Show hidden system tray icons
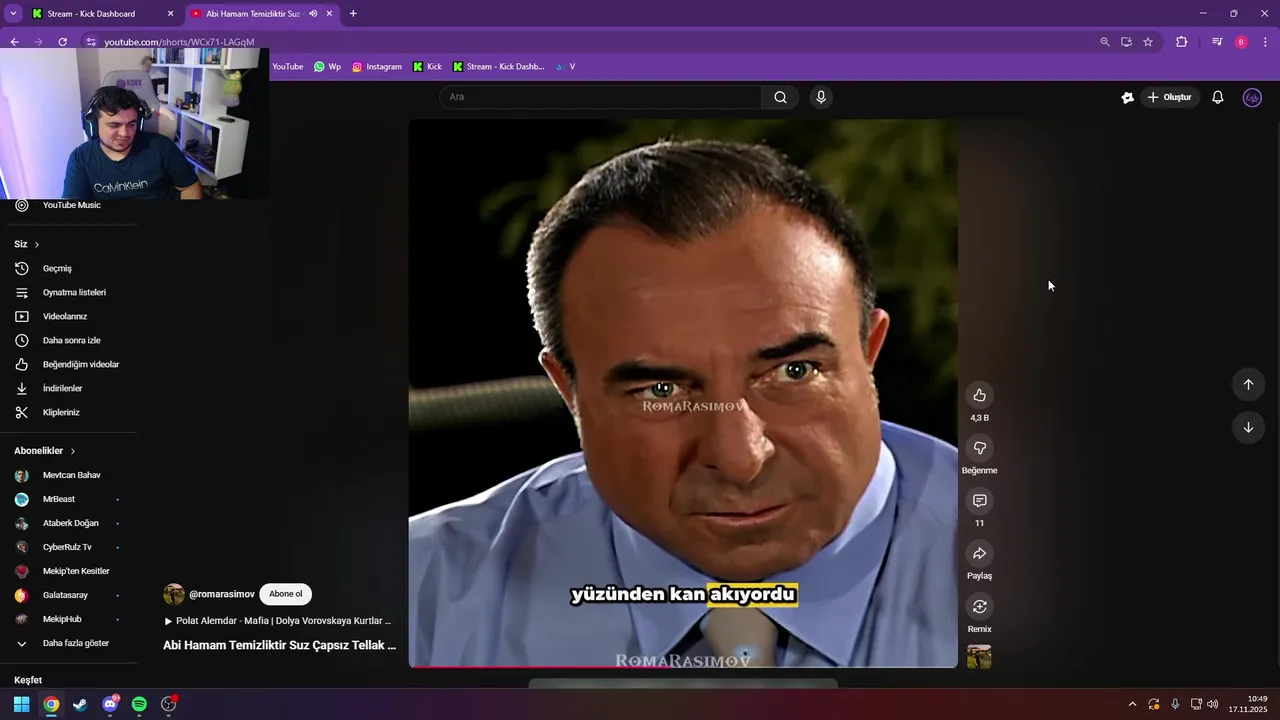1280x720 pixels. (1132, 704)
